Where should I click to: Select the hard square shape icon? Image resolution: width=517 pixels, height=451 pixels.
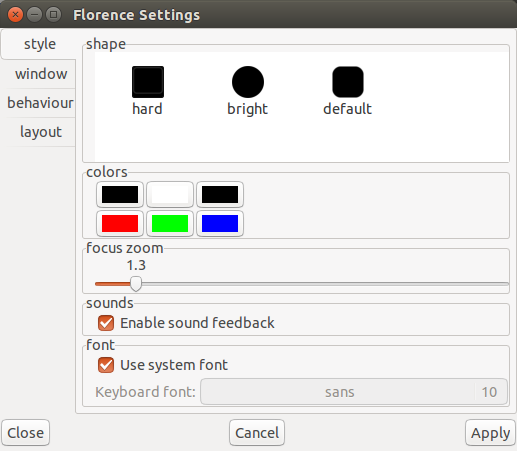point(148,82)
